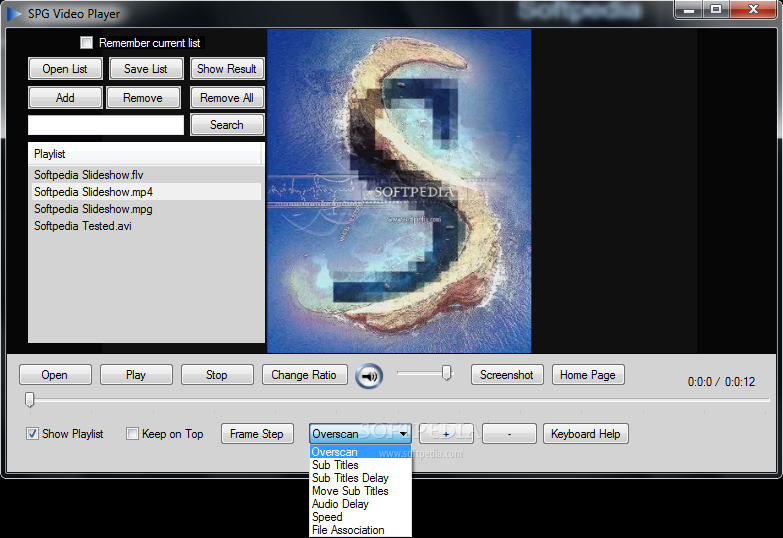Collapse the Overscan combo box arrow
Image resolution: width=783 pixels, height=538 pixels.
pos(403,434)
